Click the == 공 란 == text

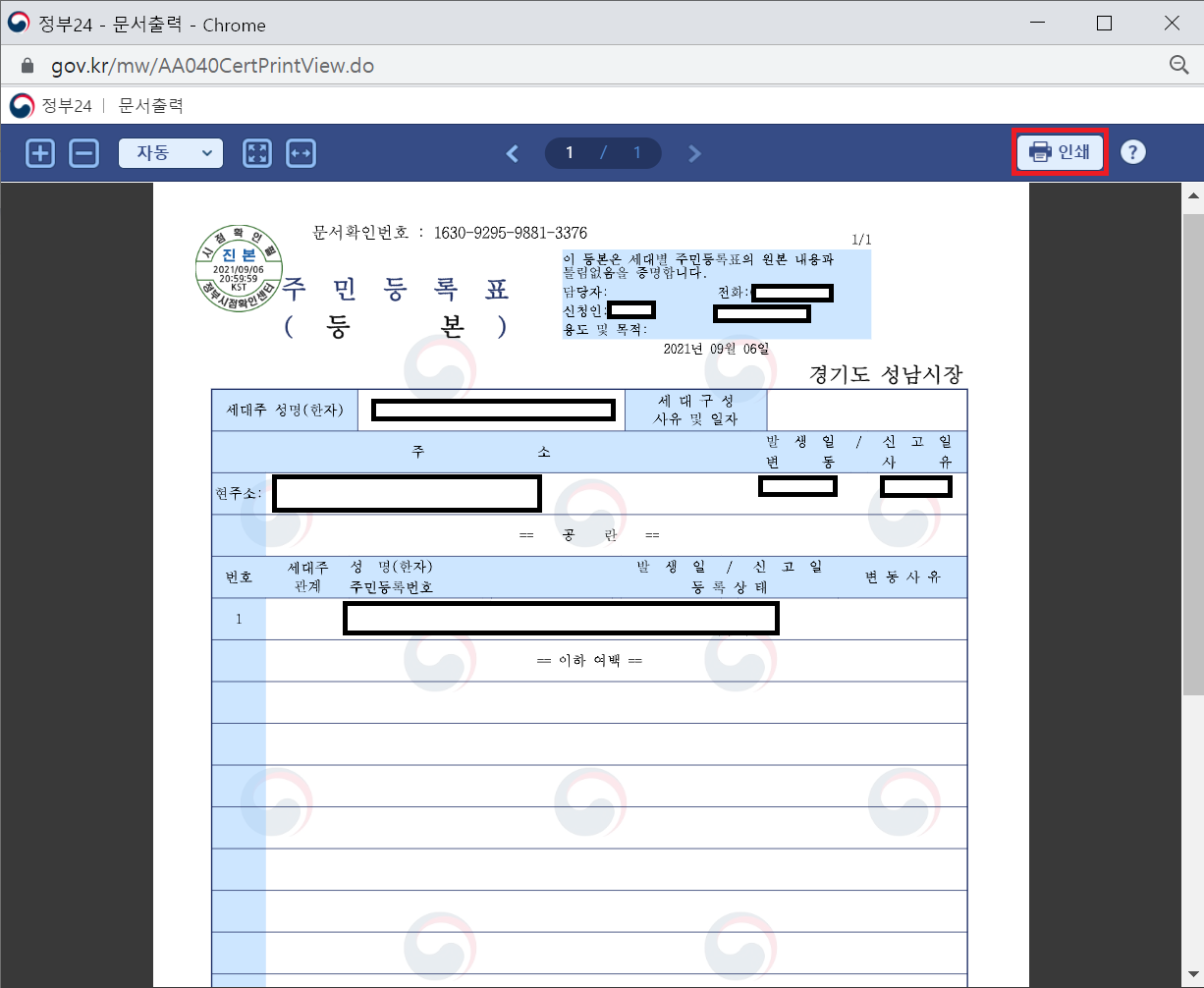589,535
